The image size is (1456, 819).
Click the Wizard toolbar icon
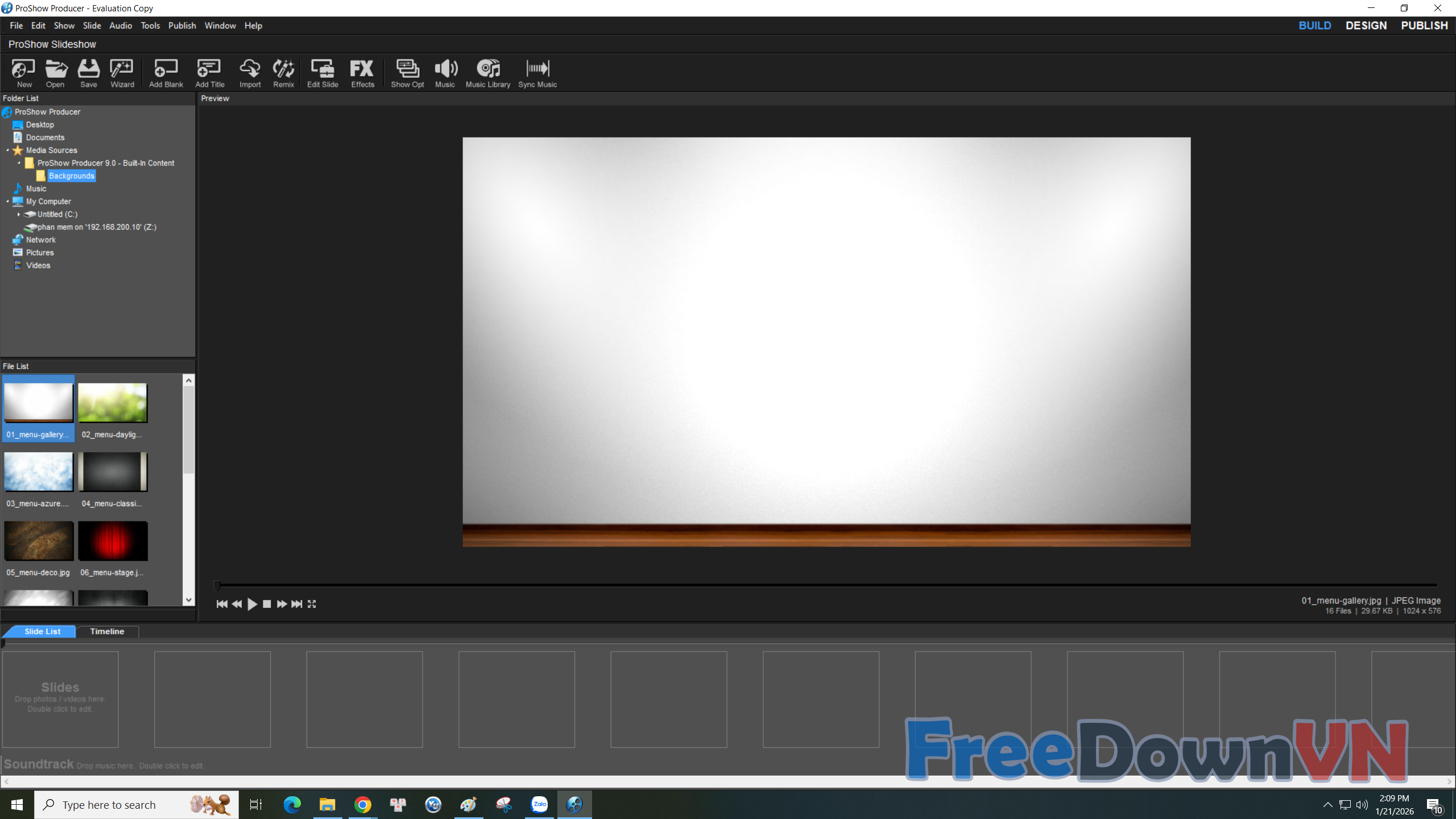point(122,73)
